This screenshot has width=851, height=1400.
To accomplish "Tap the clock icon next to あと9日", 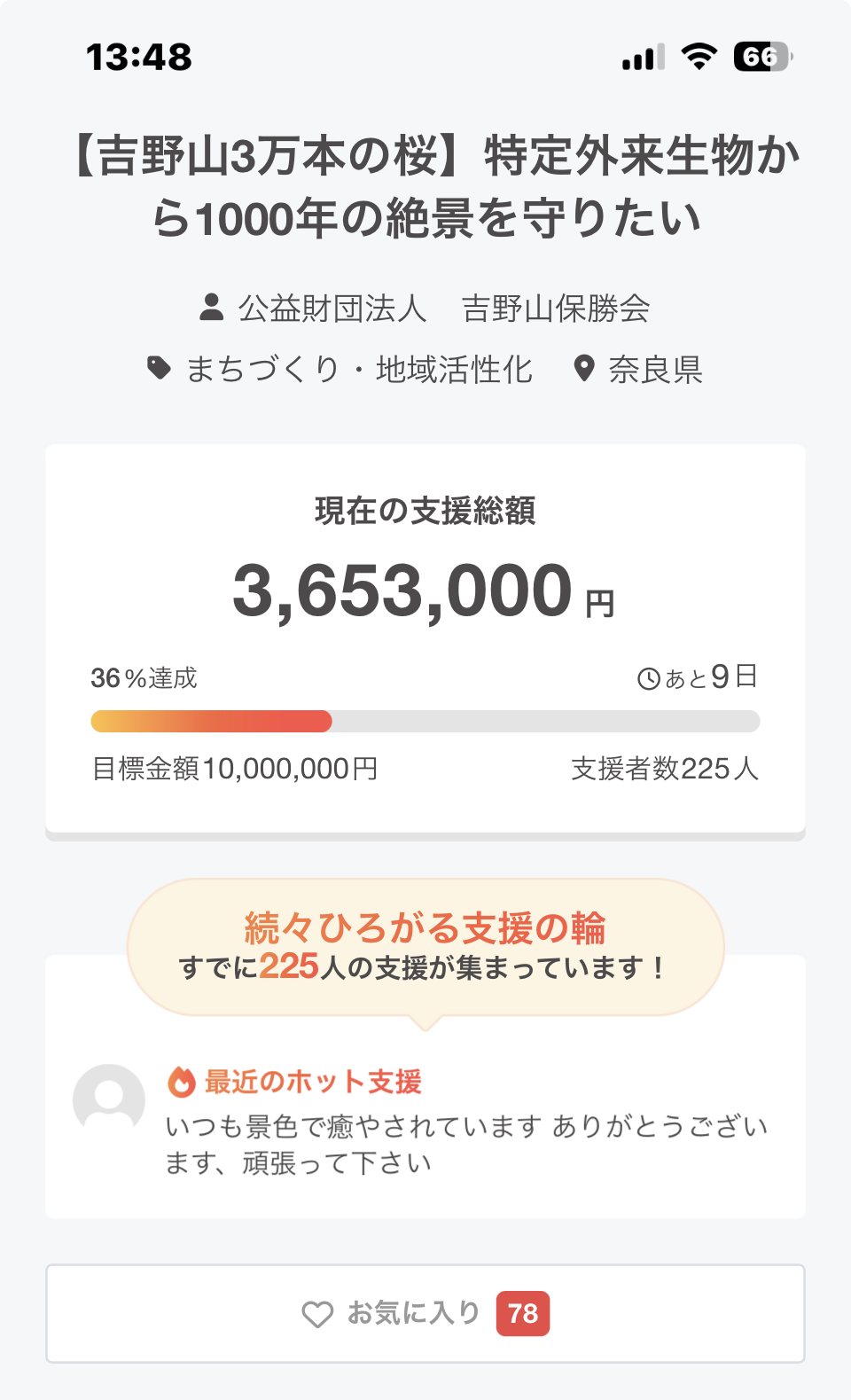I will pos(649,679).
